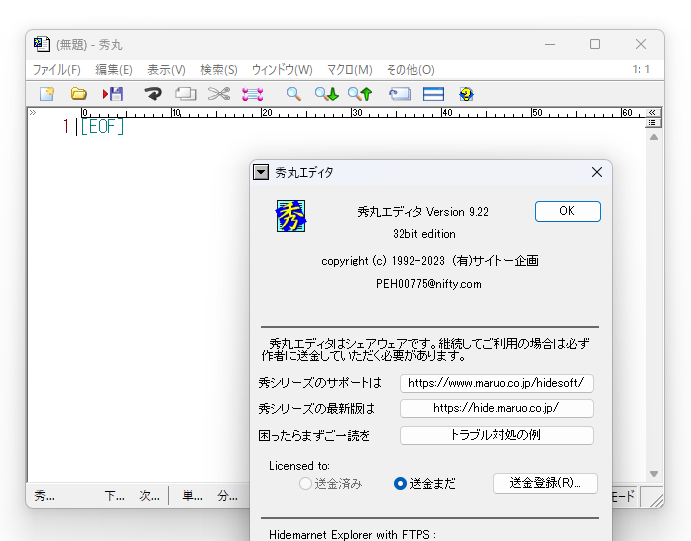Click the Licensed to: label
The height and width of the screenshot is (541, 691).
tap(299, 466)
